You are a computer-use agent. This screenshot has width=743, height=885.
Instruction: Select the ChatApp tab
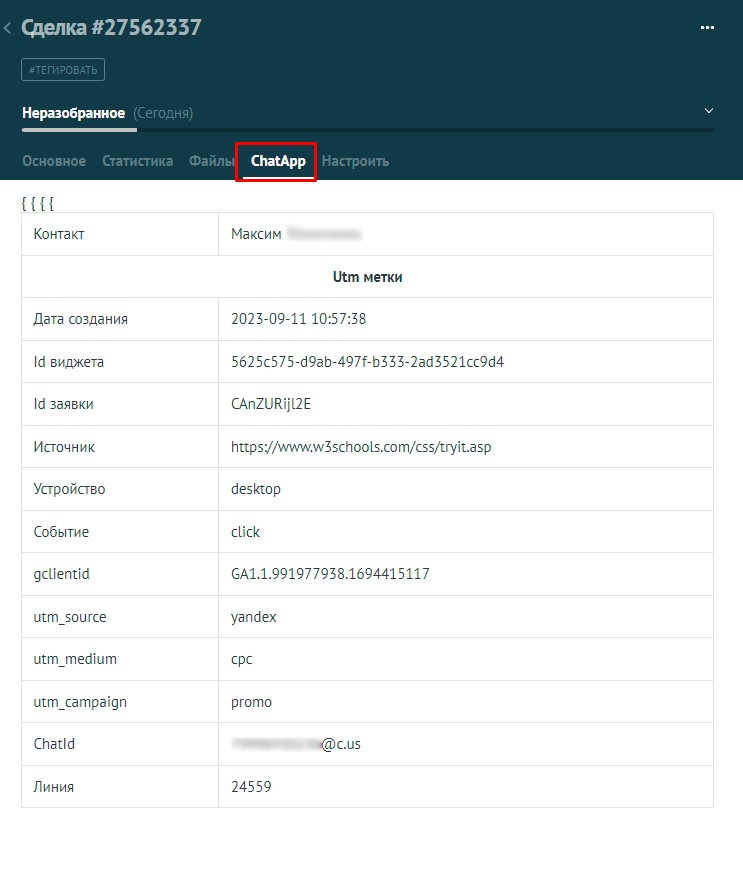[278, 161]
